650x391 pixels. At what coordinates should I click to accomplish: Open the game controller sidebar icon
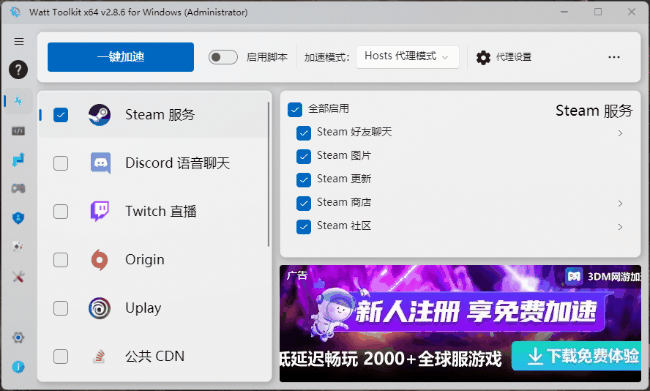pyautogui.click(x=18, y=189)
